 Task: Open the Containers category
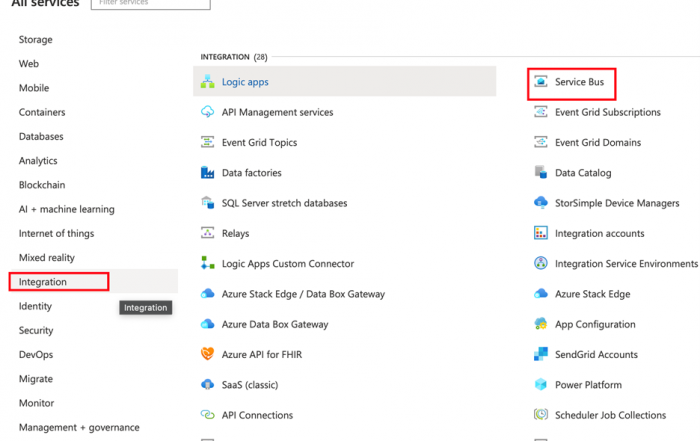tap(42, 112)
